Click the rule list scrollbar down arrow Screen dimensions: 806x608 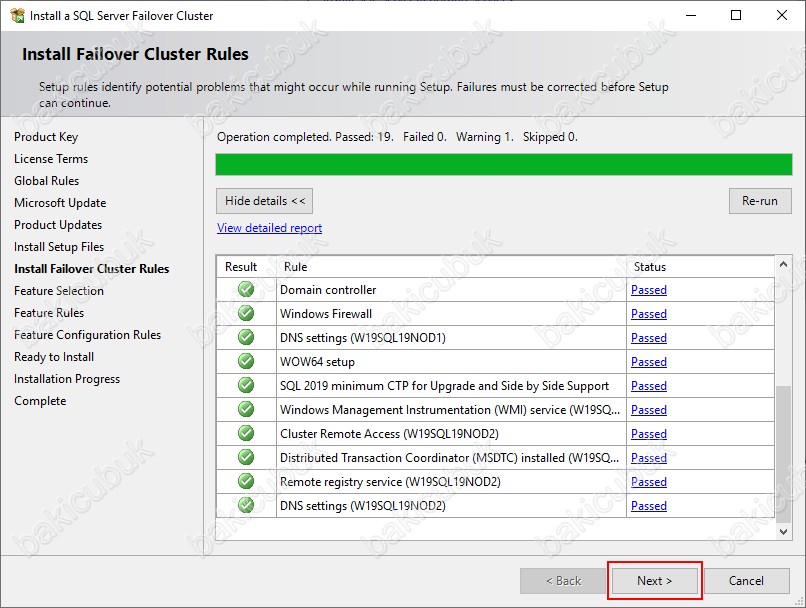pyautogui.click(x=783, y=532)
